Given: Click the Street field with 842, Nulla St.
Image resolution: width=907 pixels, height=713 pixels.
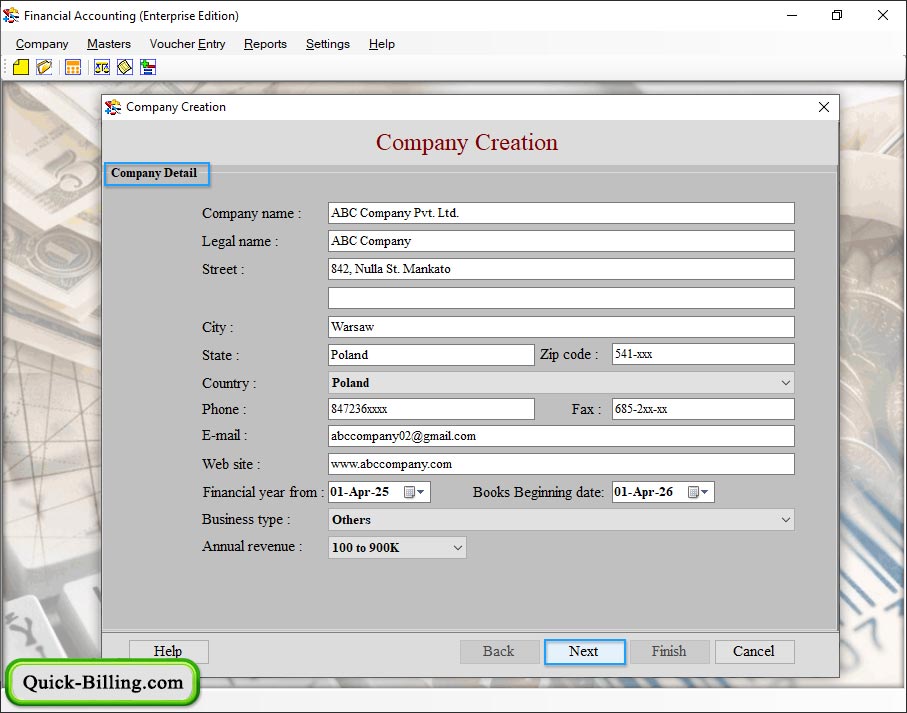Looking at the screenshot, I should tap(561, 269).
